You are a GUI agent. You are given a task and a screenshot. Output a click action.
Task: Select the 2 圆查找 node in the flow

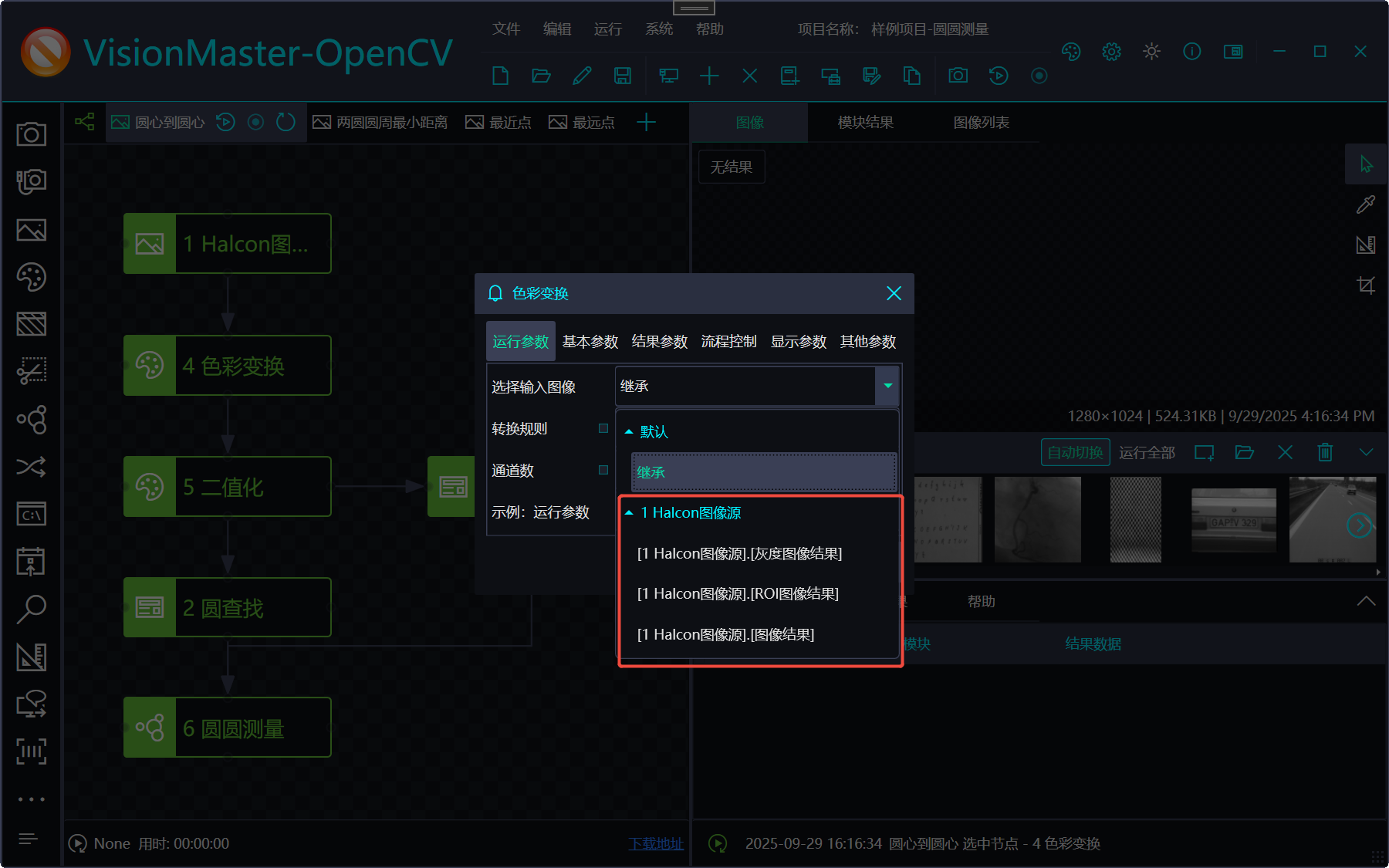tap(228, 608)
